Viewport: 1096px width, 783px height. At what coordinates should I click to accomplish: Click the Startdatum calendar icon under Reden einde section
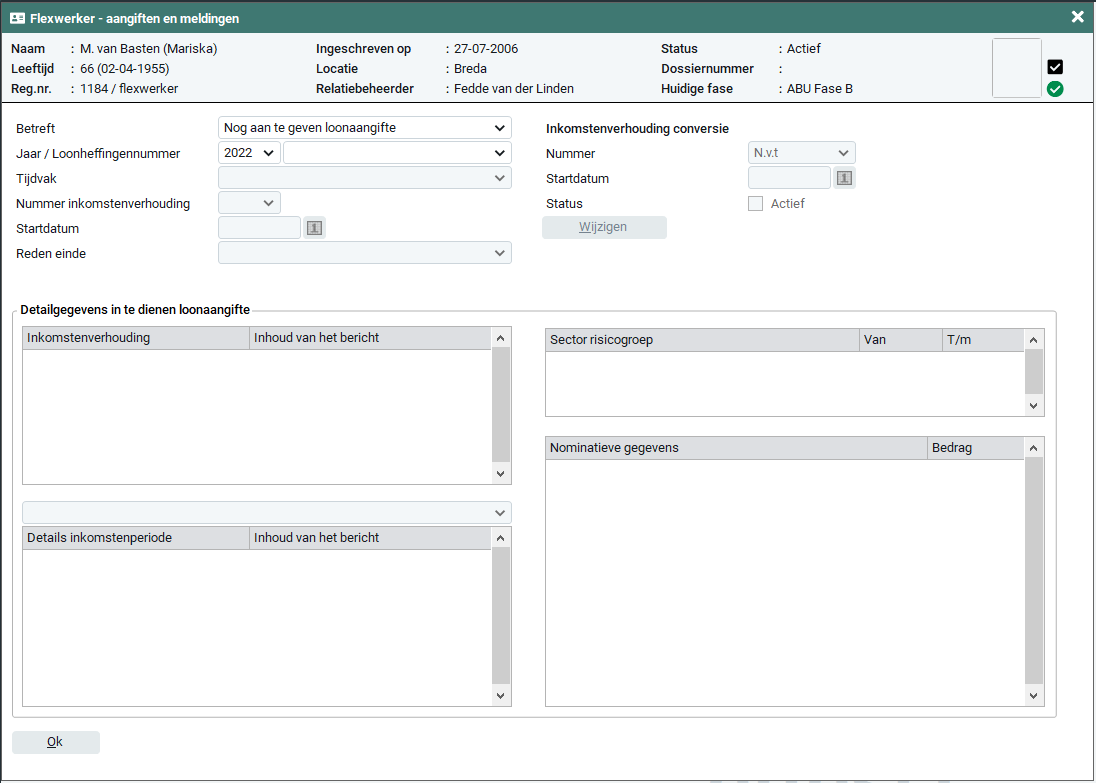point(315,228)
